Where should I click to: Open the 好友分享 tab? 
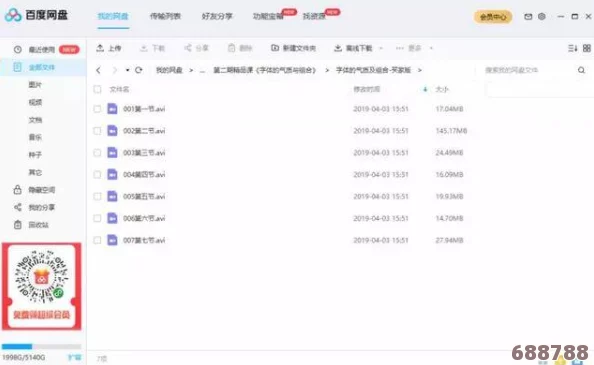click(x=217, y=16)
